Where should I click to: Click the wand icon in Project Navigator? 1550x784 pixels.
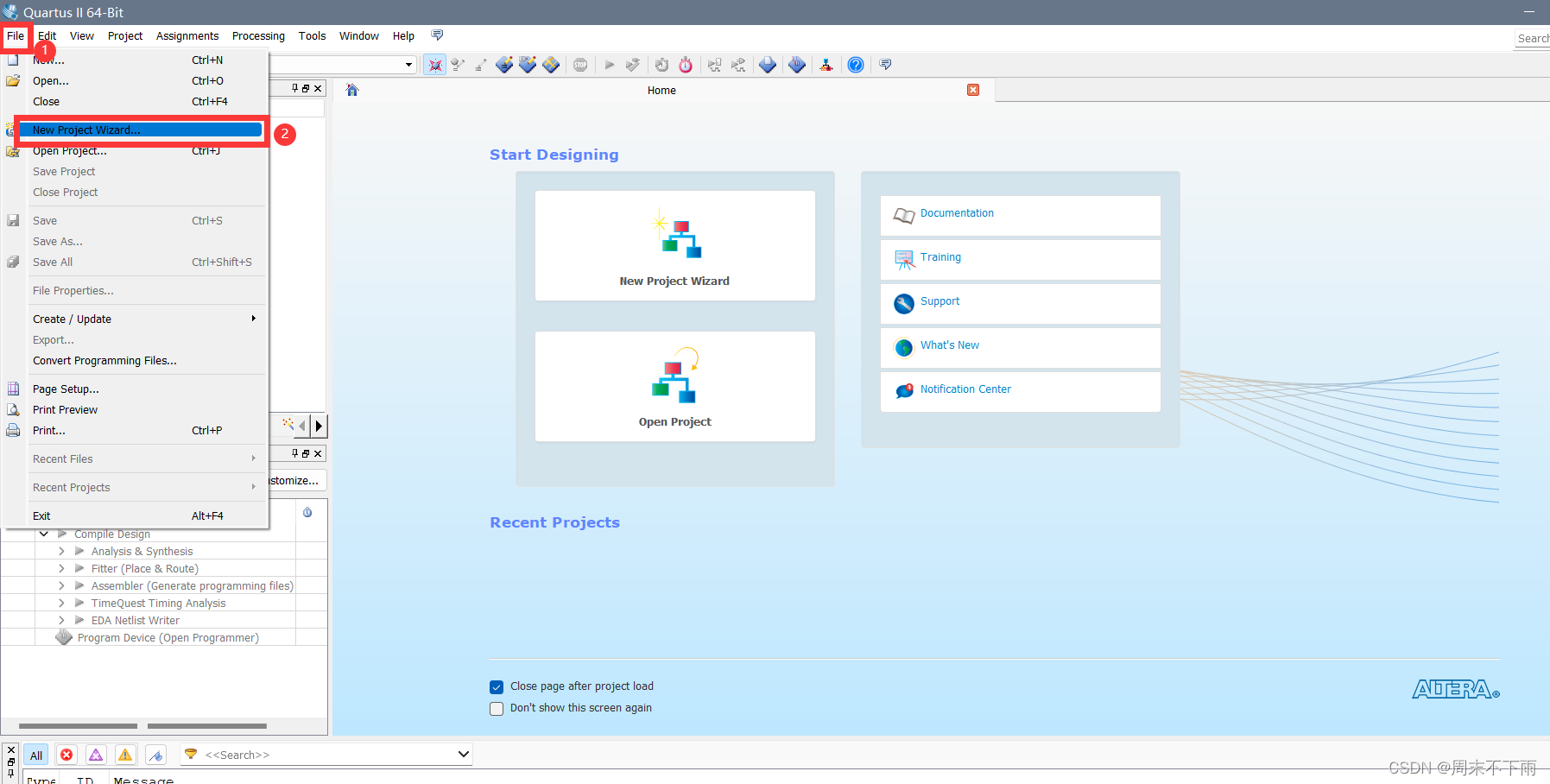[288, 424]
